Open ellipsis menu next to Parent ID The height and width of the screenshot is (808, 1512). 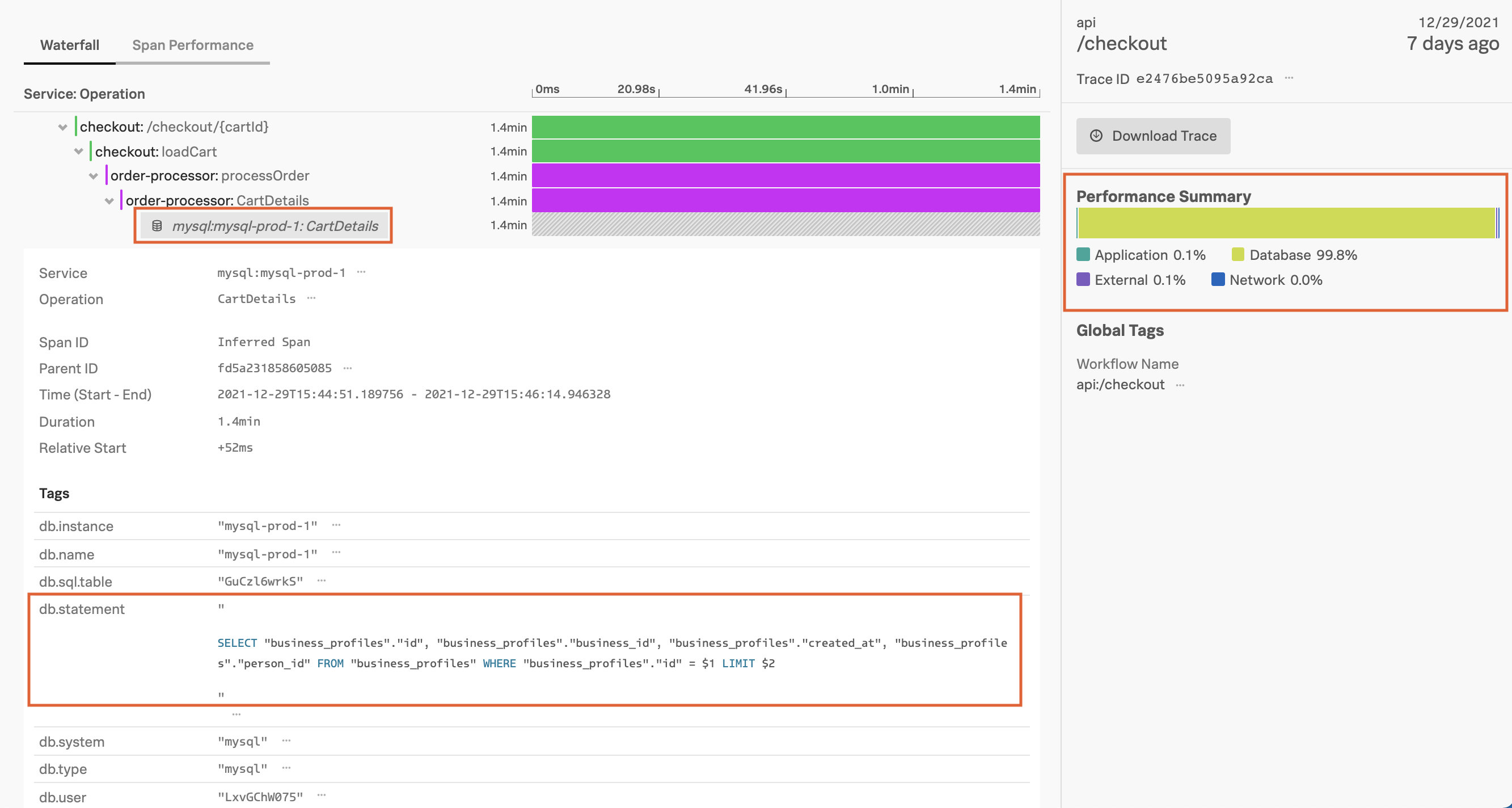click(348, 368)
